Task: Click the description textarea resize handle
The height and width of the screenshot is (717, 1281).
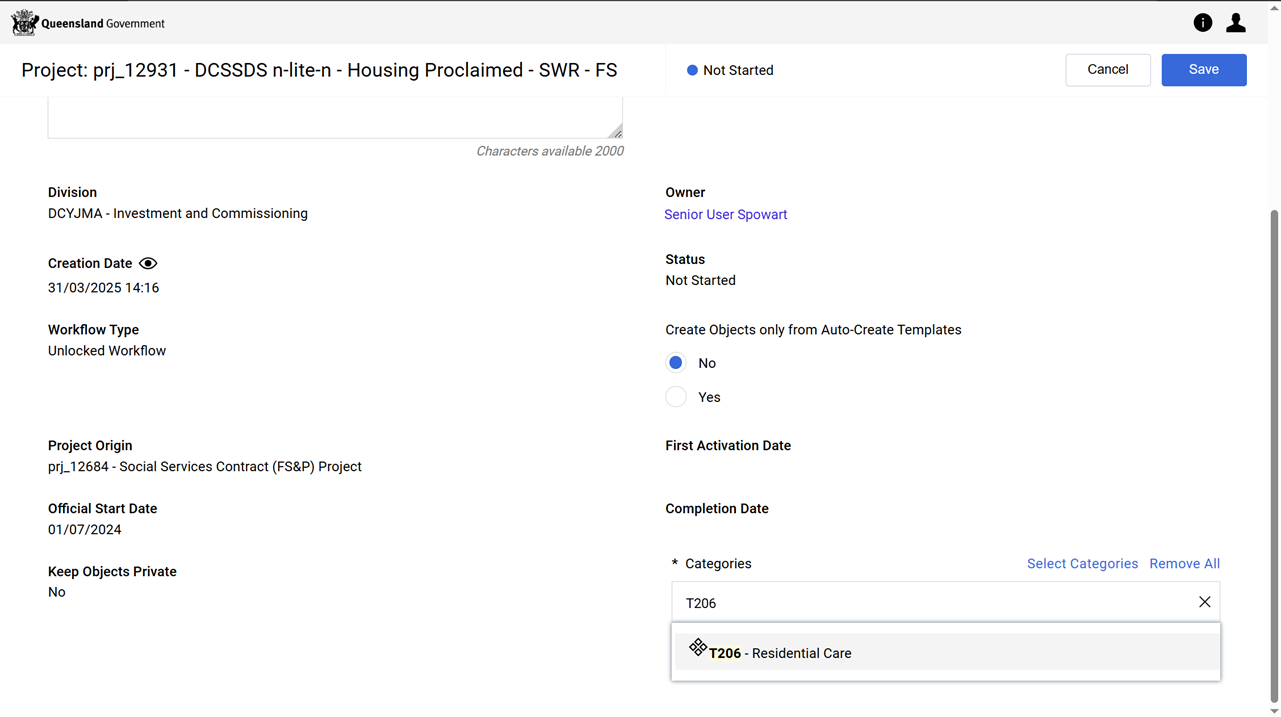Action: point(616,132)
